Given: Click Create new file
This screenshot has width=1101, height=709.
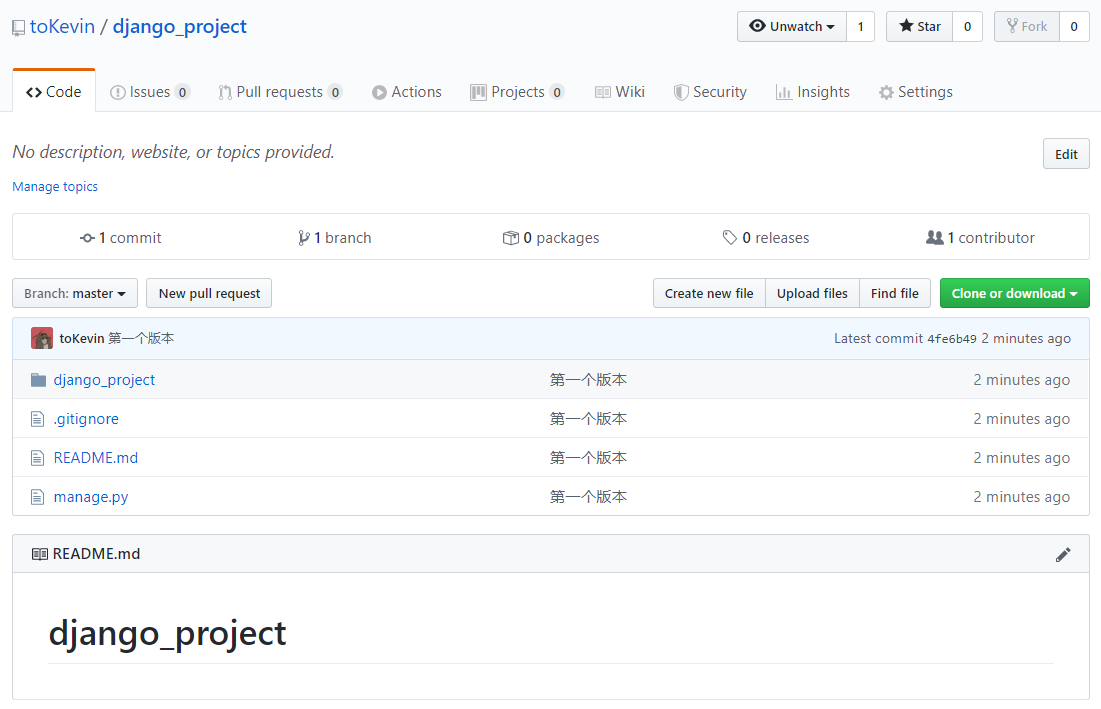Looking at the screenshot, I should tap(709, 293).
